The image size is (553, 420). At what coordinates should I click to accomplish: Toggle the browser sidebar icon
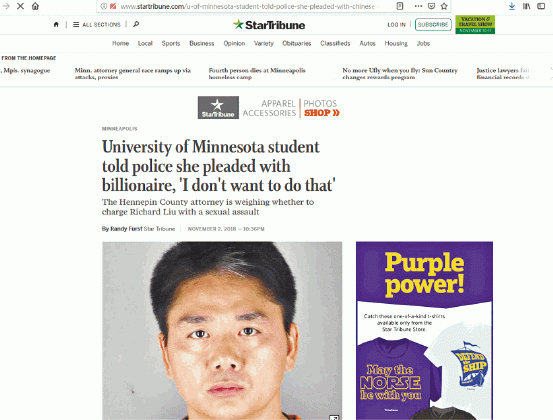click(541, 6)
